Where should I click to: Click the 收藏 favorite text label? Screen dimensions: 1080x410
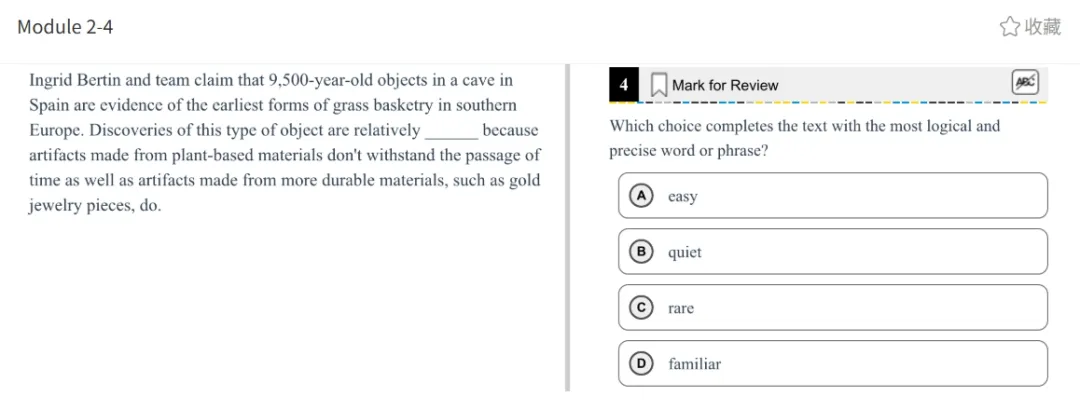(x=1043, y=27)
